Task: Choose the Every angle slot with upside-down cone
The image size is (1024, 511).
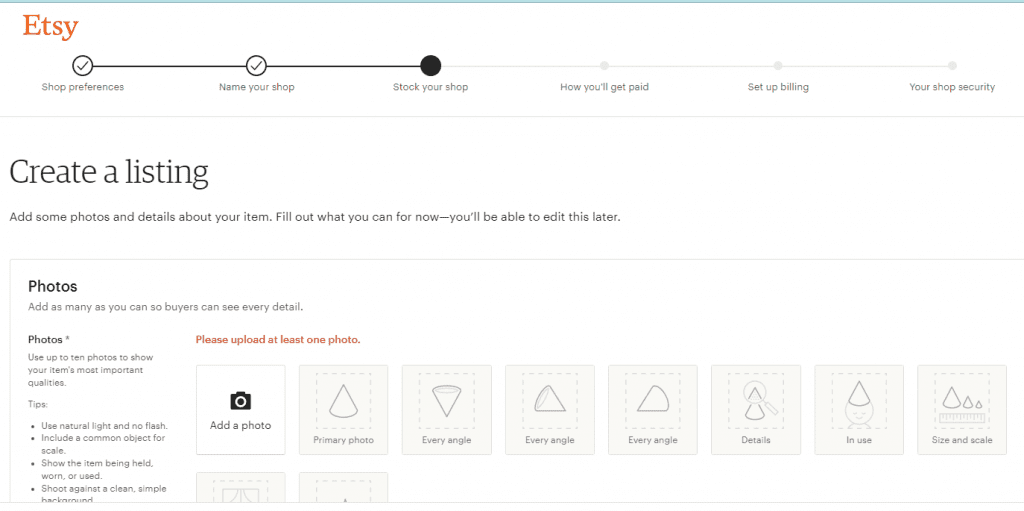Action: [x=446, y=409]
